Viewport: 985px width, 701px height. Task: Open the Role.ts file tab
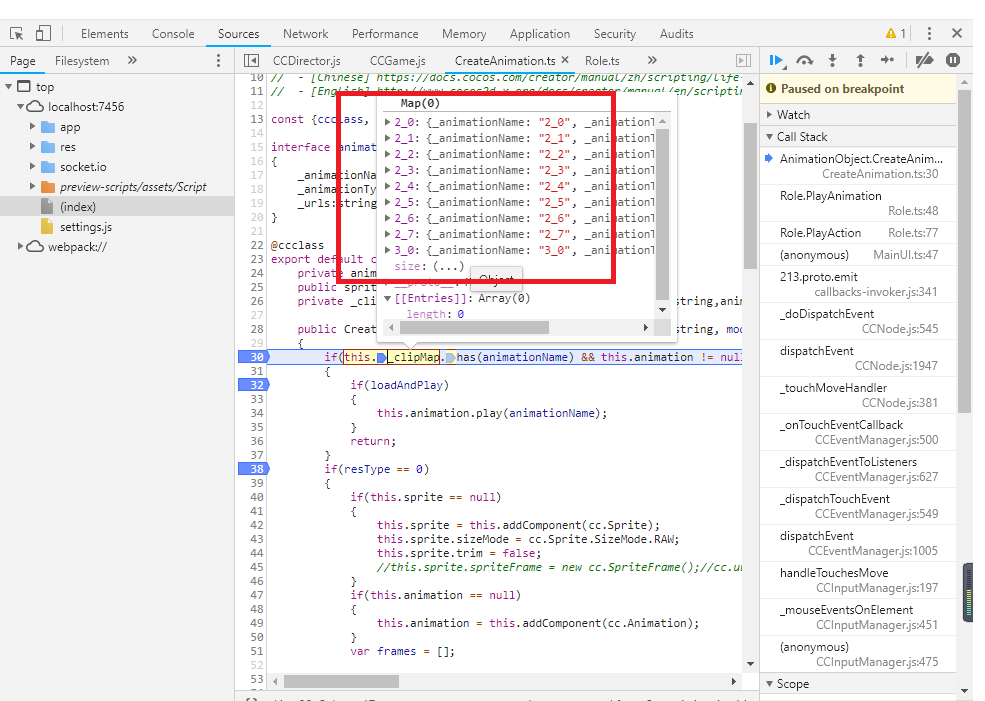coord(602,60)
